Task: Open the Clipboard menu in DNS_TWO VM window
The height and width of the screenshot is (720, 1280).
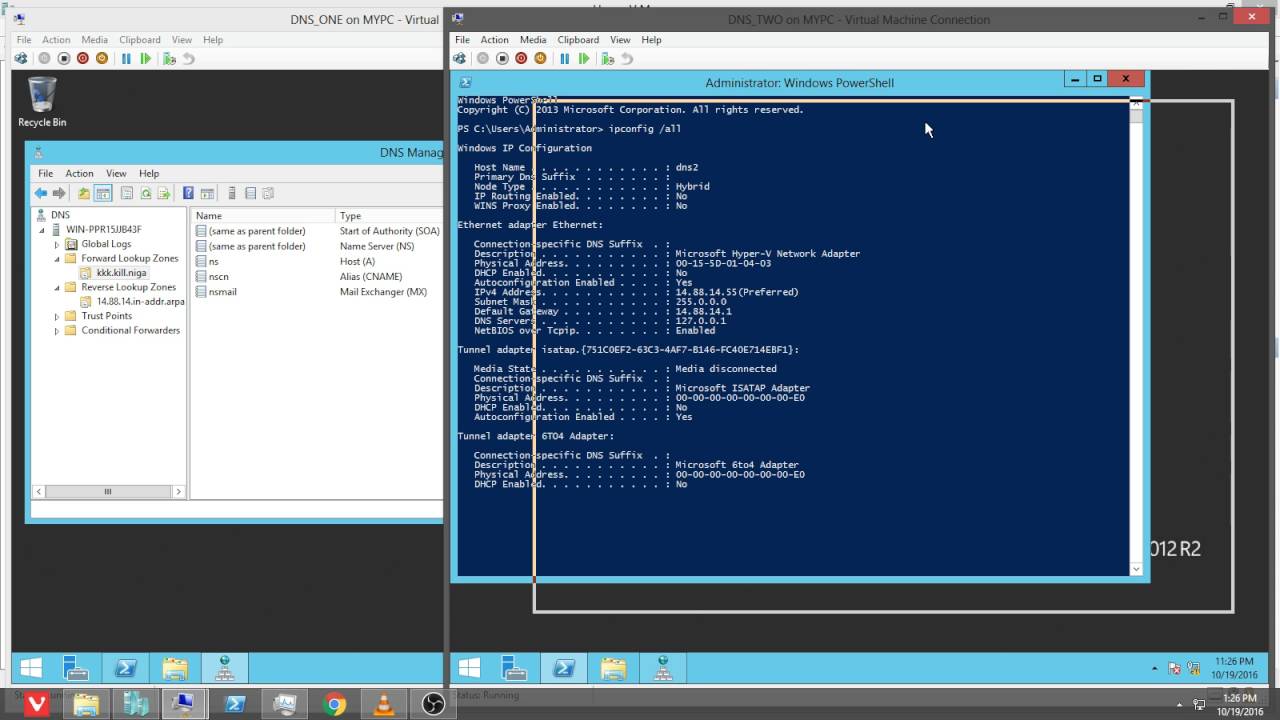Action: coord(578,40)
